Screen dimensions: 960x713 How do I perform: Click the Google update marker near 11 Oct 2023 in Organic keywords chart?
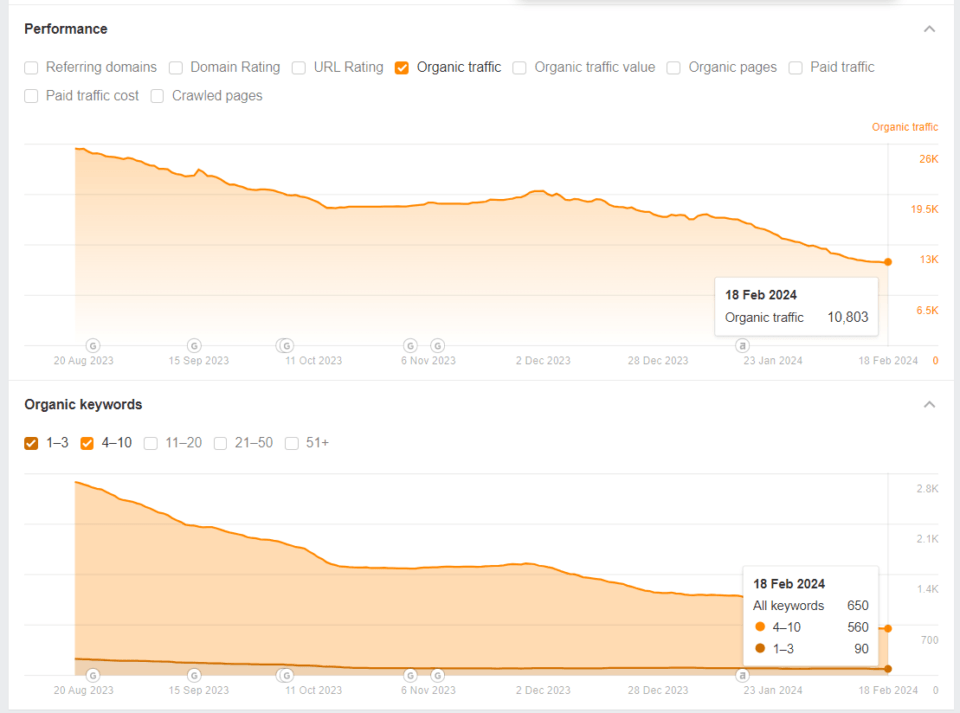coord(286,676)
